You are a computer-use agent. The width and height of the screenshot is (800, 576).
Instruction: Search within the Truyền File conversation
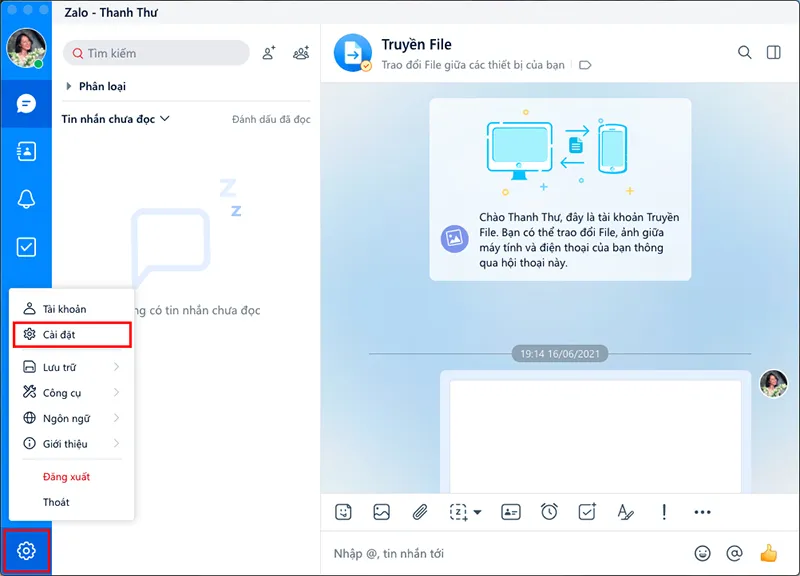pos(745,53)
